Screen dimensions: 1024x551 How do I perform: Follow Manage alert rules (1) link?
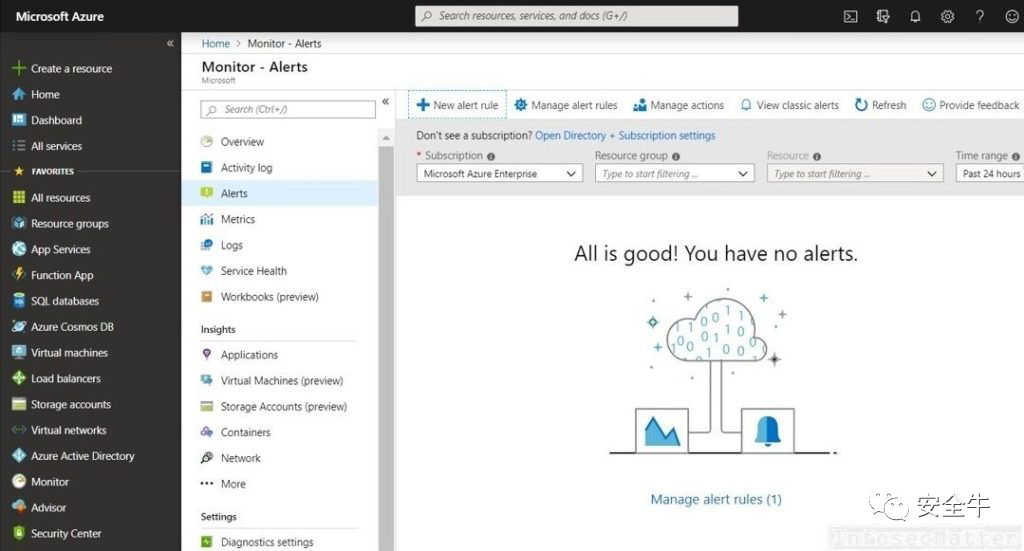tap(716, 499)
